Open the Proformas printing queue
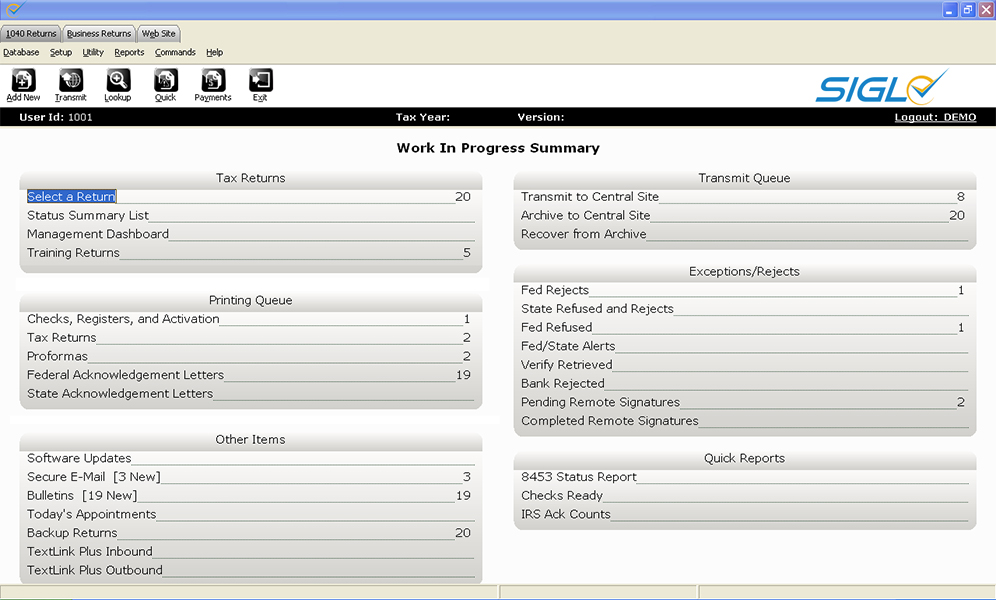Image resolution: width=996 pixels, height=600 pixels. [57, 356]
